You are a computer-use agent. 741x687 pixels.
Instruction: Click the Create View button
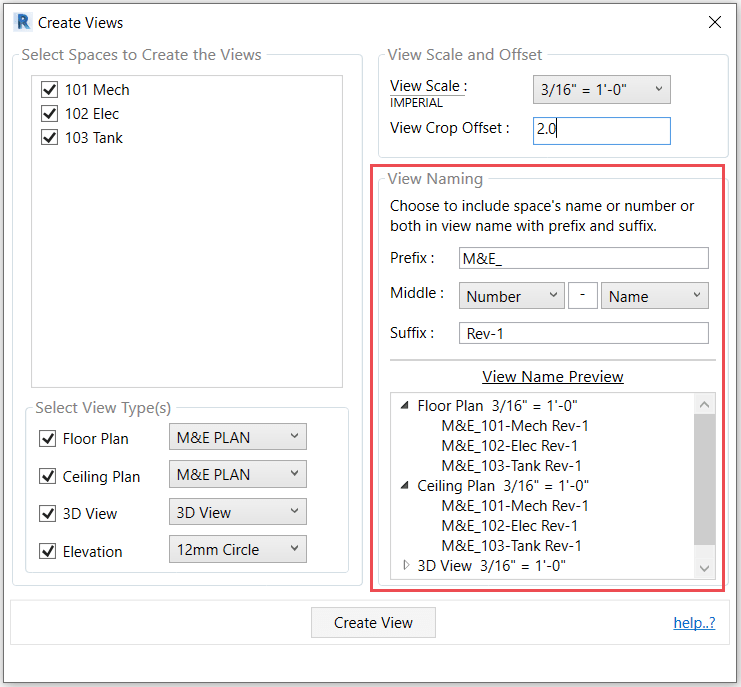(373, 622)
